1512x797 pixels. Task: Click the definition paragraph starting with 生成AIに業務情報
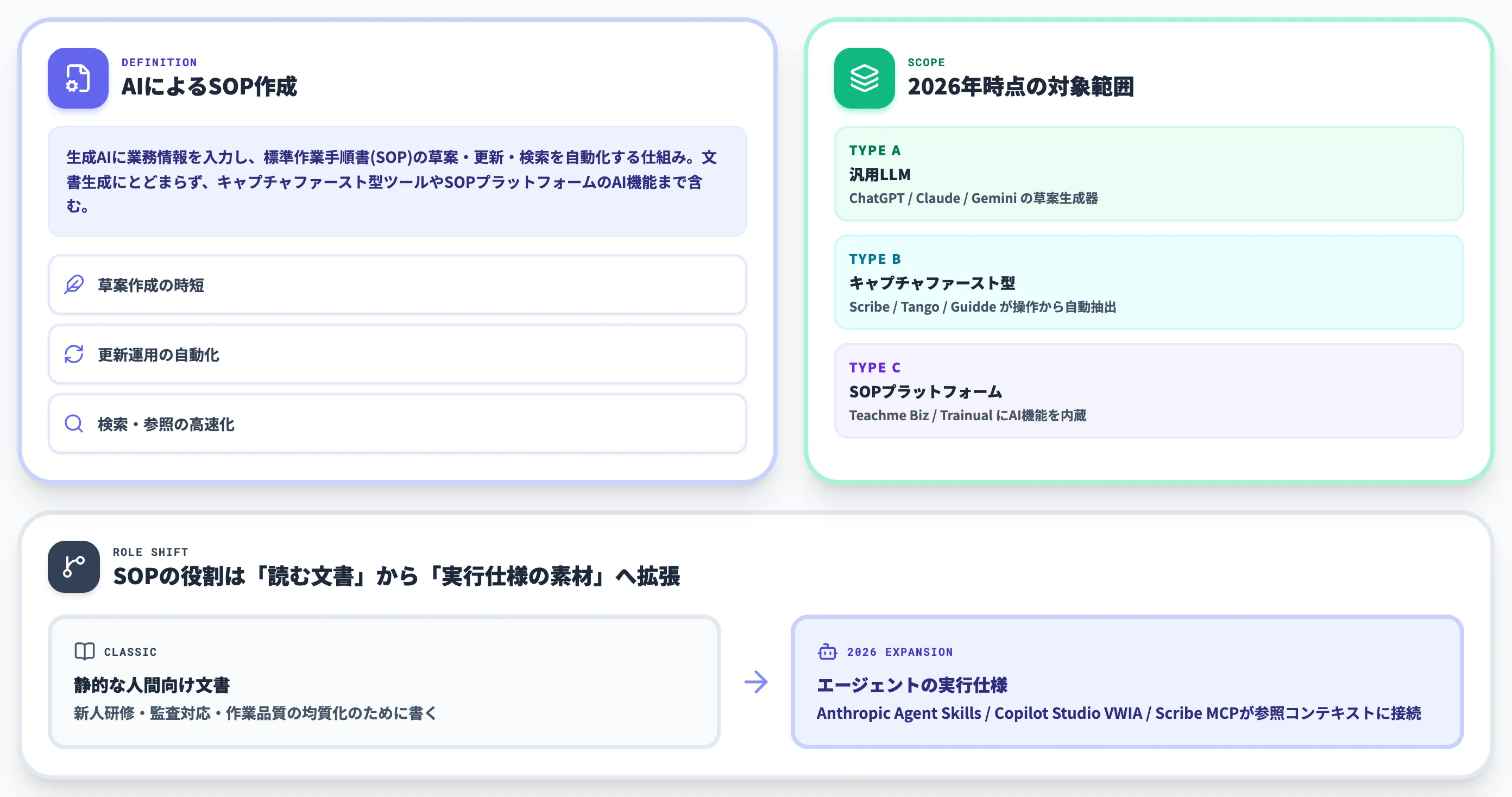(x=392, y=181)
